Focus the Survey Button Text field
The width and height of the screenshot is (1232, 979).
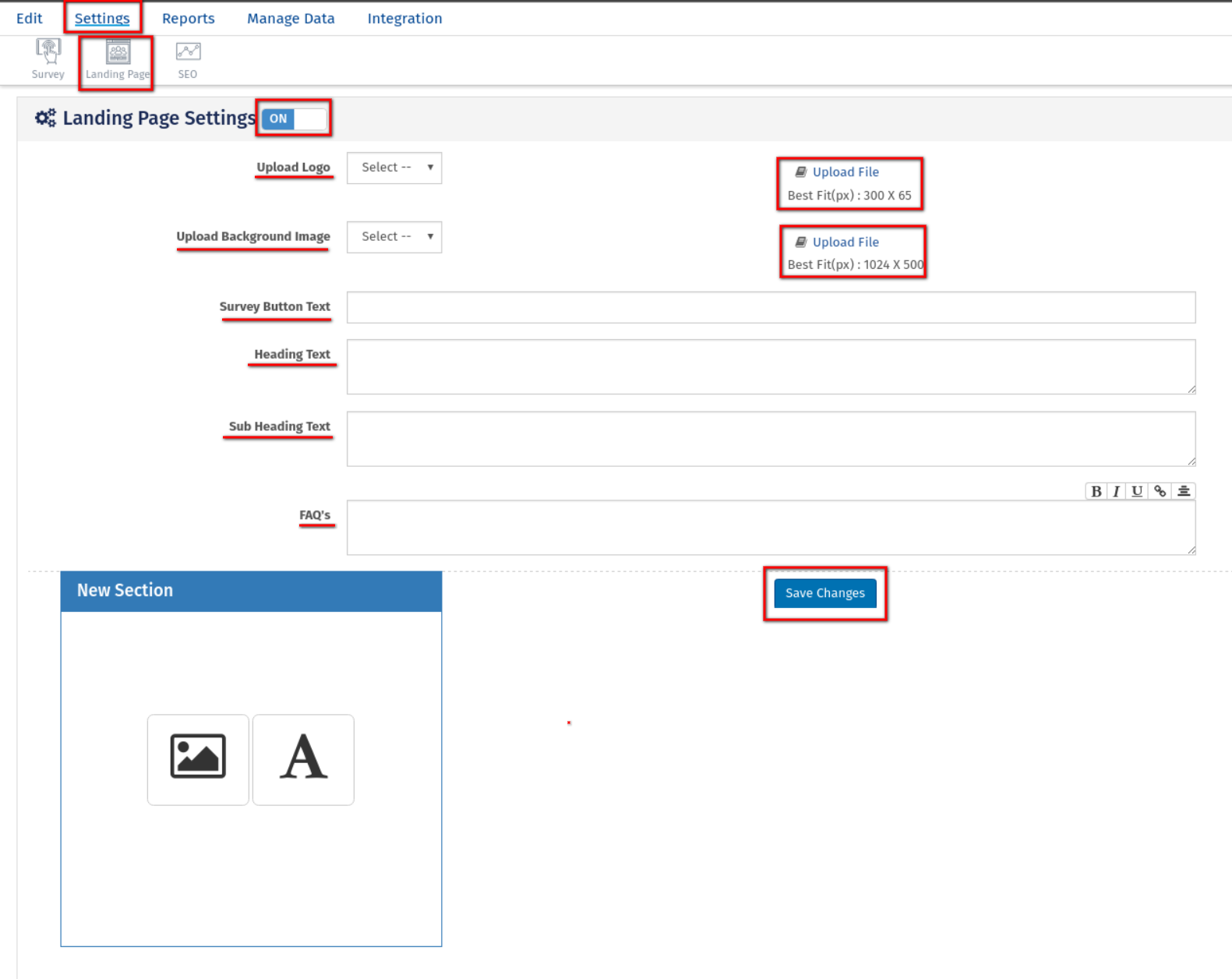771,307
